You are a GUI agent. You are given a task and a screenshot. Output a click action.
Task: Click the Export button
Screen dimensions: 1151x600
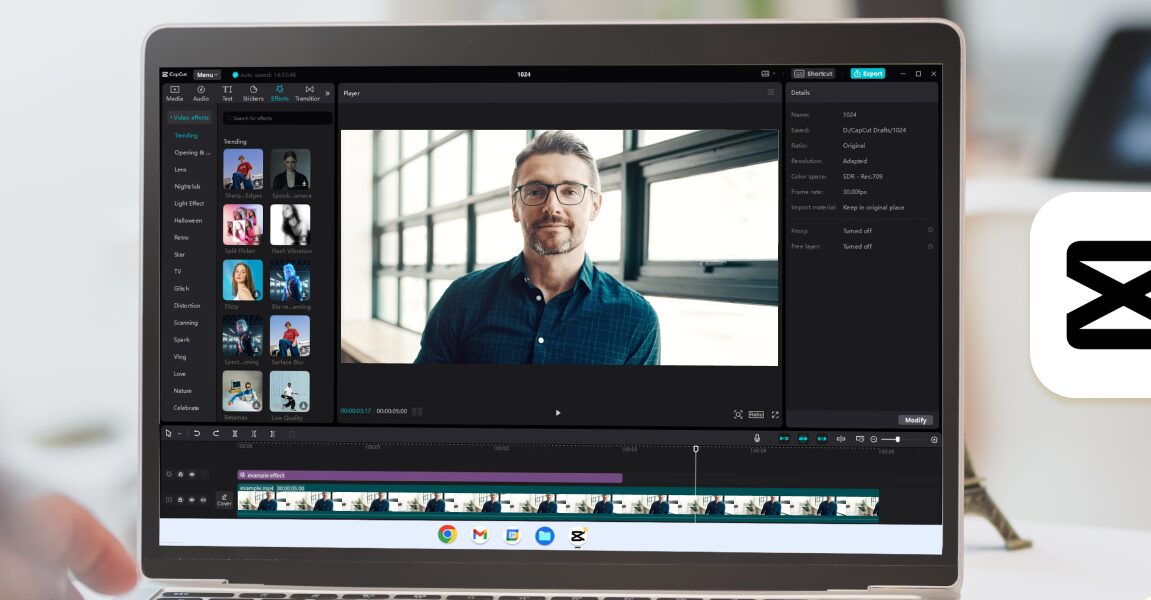tap(867, 74)
